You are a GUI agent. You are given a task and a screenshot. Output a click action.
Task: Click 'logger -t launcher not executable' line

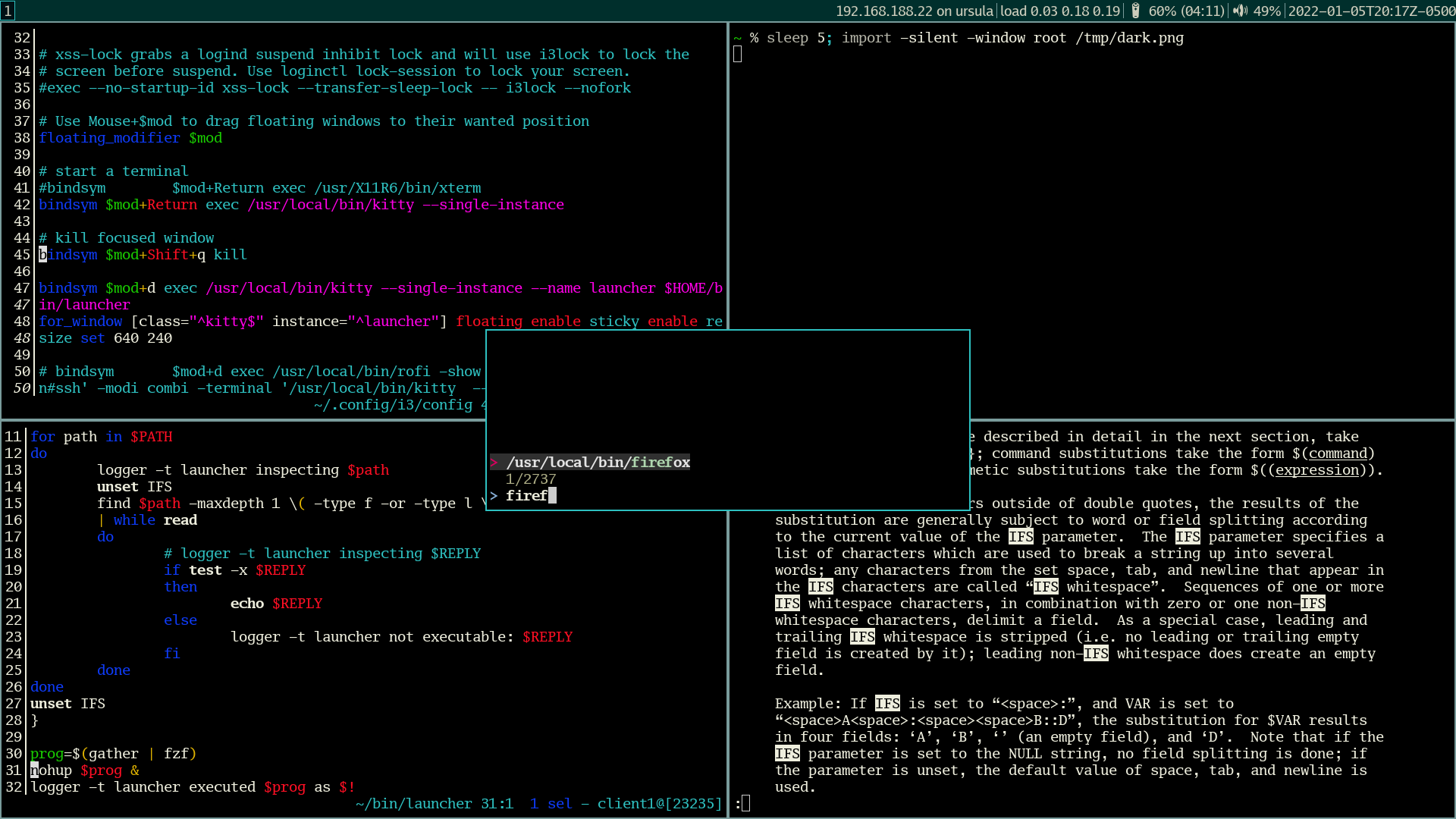coord(402,637)
